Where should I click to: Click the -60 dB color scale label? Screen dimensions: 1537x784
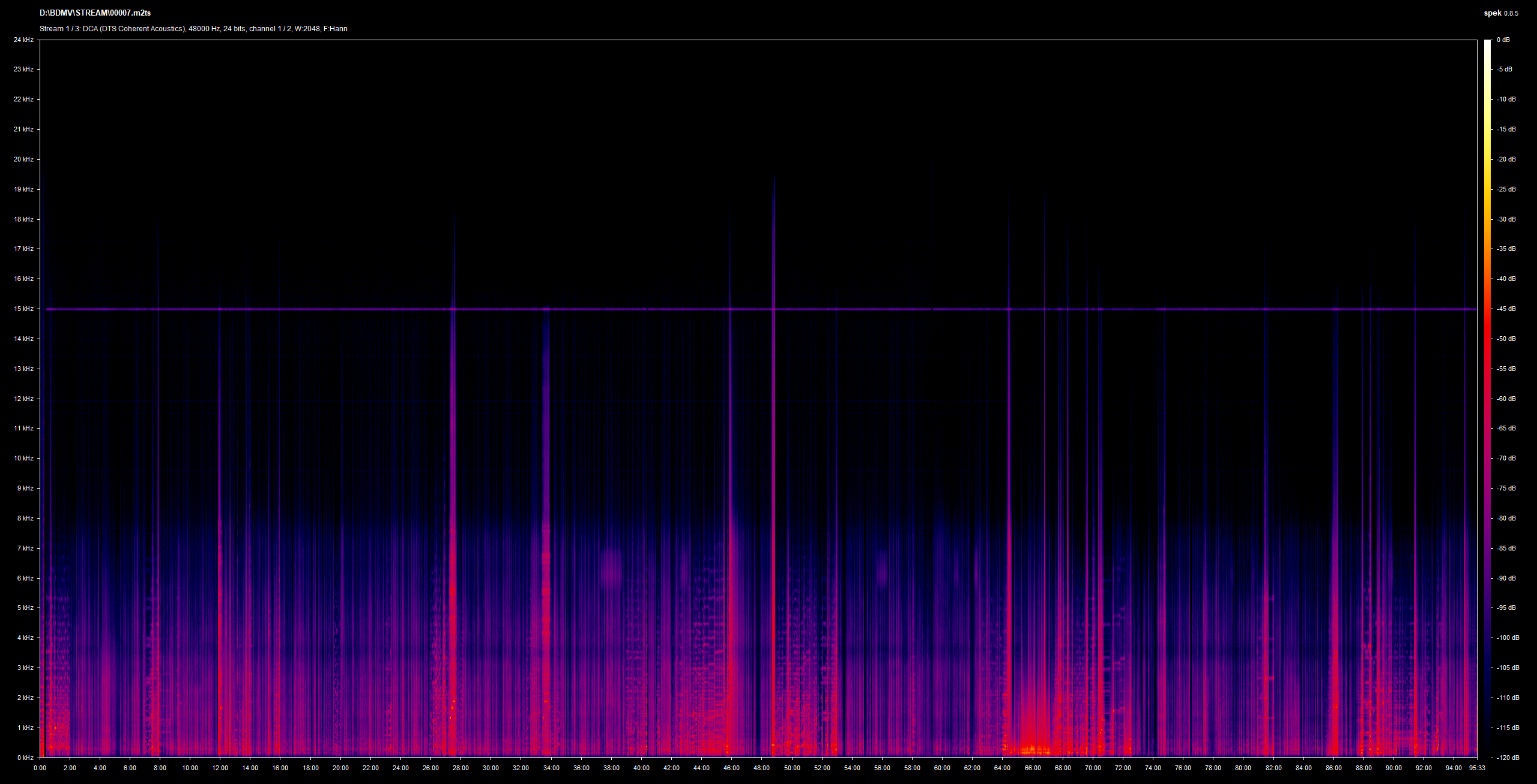[x=1506, y=399]
